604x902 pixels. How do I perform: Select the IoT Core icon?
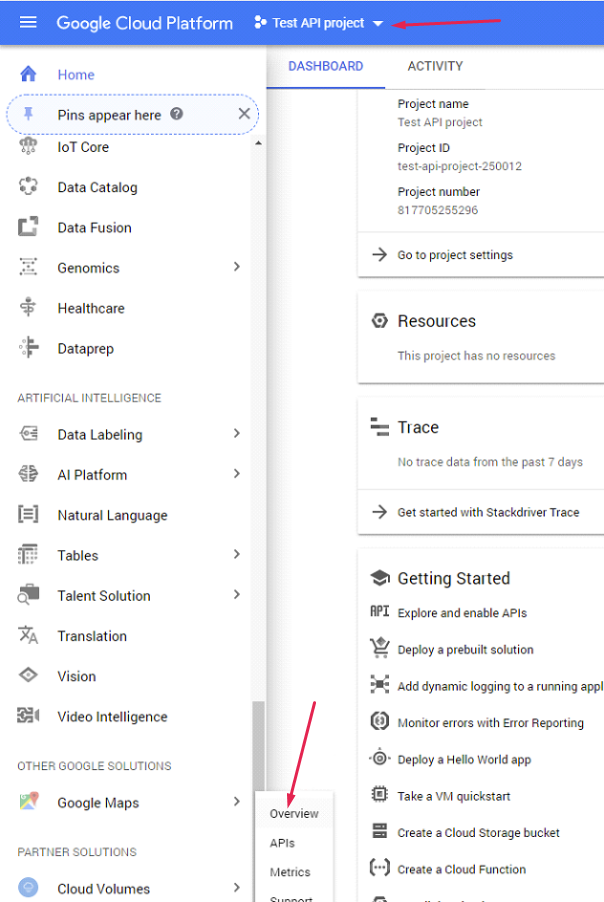(28, 147)
